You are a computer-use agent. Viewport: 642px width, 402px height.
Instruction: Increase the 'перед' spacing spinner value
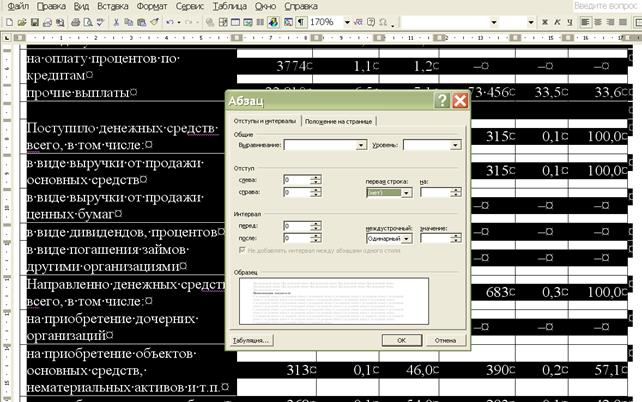point(316,223)
